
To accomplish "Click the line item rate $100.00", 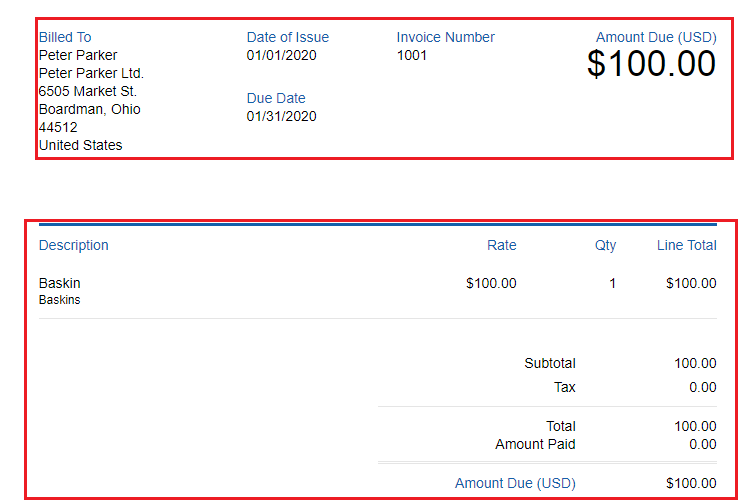I will pyautogui.click(x=491, y=283).
